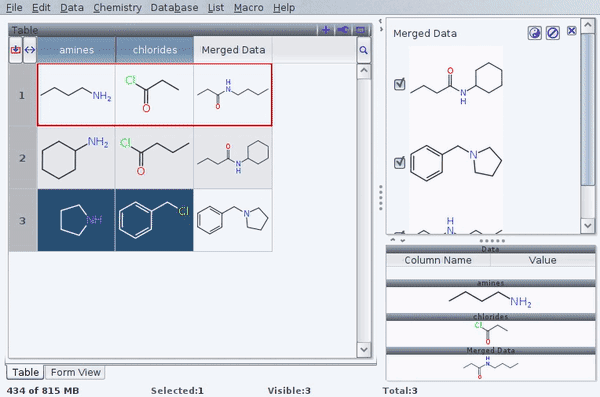Click the yin-yang invert selection icon
This screenshot has height=397, width=600.
pyautogui.click(x=534, y=33)
